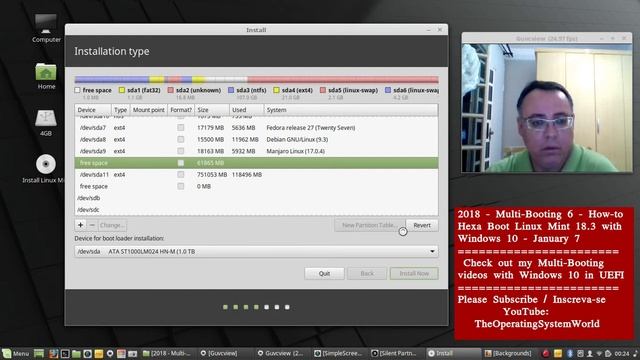Toggle format checkbox on selected free space row
The image size is (640, 360).
[x=180, y=163]
